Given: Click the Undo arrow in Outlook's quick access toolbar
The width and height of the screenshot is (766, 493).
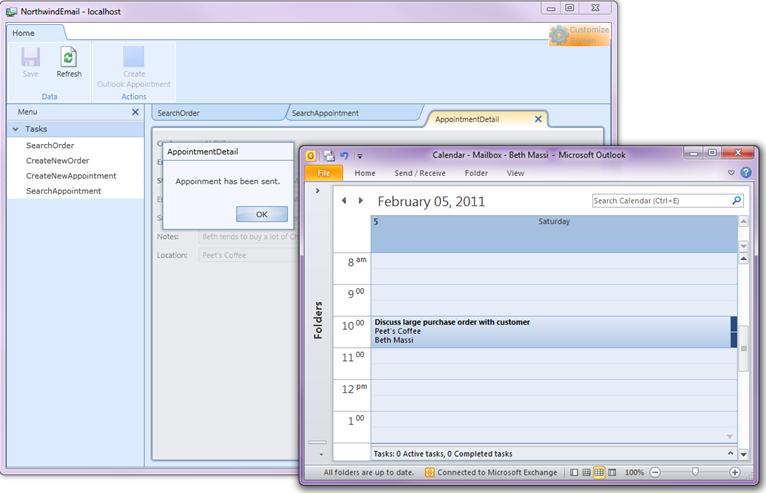Looking at the screenshot, I should click(x=344, y=155).
